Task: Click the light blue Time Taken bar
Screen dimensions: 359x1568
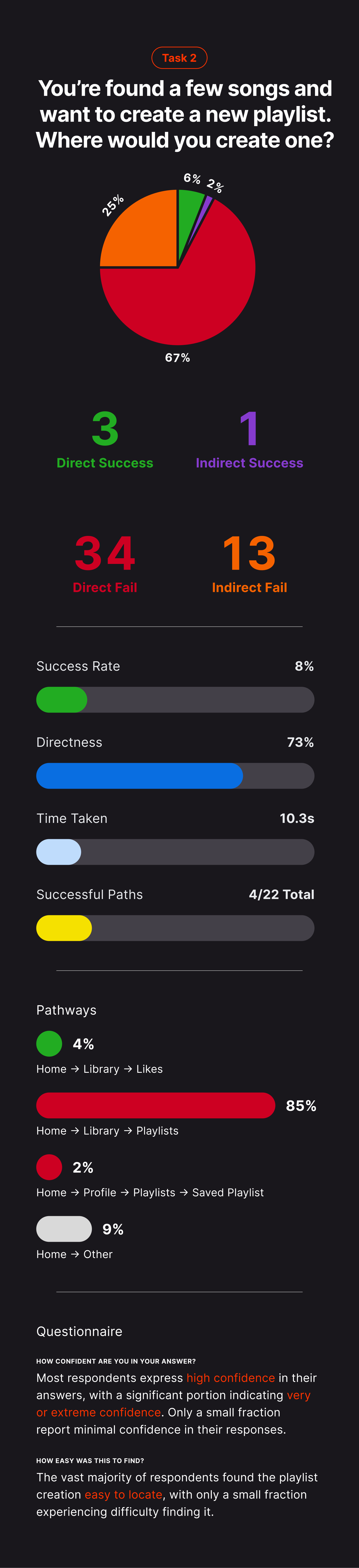Action: coord(58,852)
